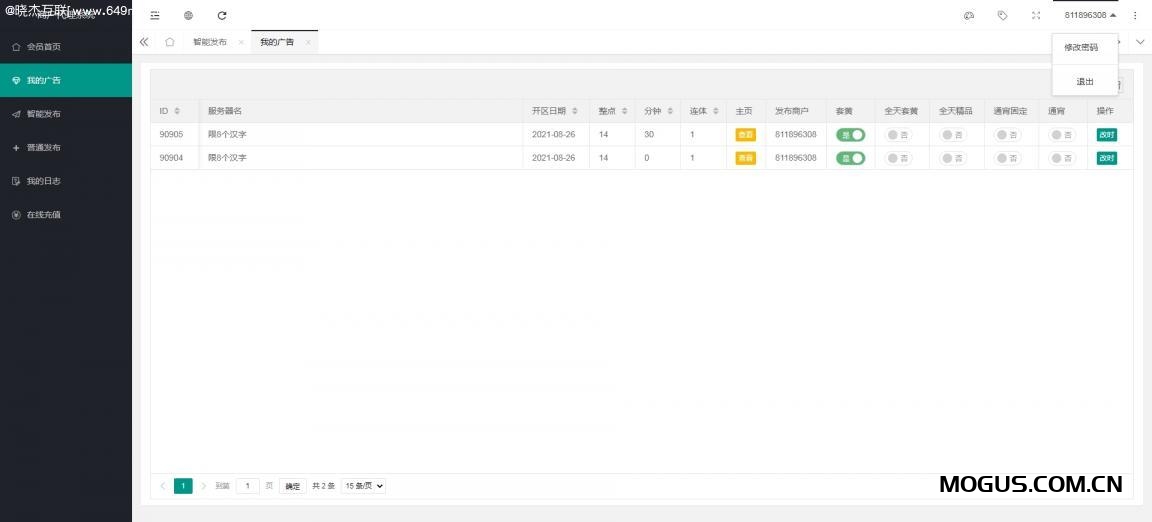Click the page number jump input

point(248,486)
